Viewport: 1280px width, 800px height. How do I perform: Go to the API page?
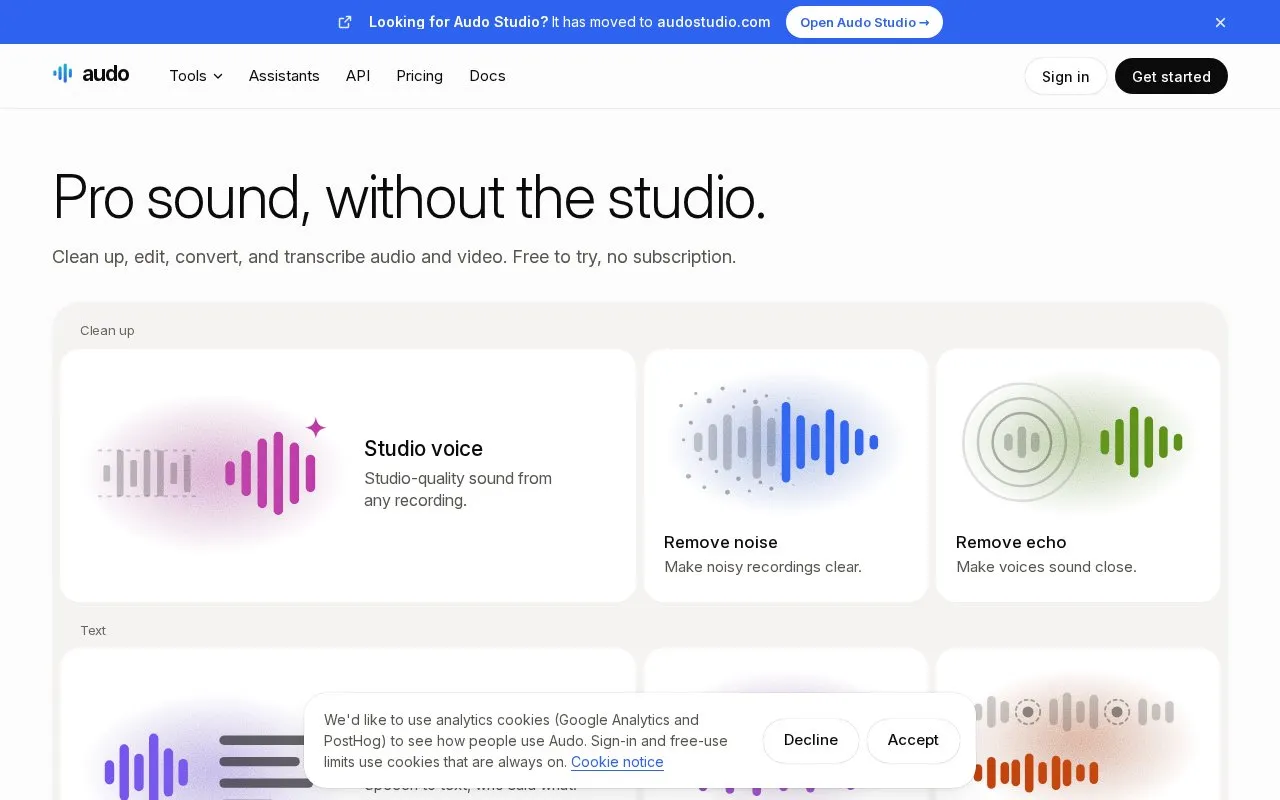click(358, 76)
